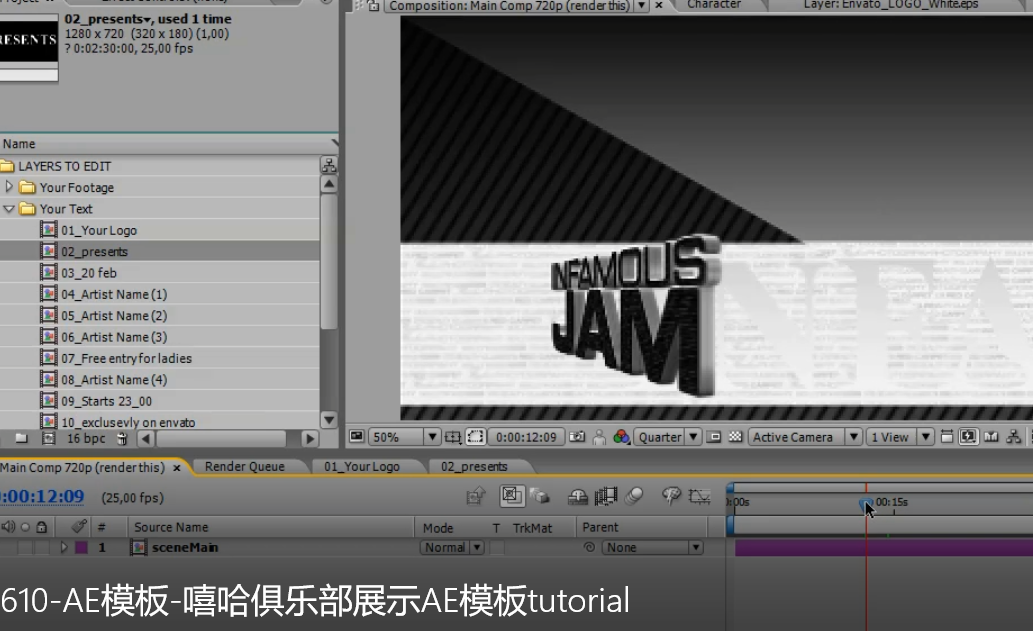This screenshot has width=1033, height=631.
Task: Open the Quarter resolution dropdown
Action: tap(668, 437)
